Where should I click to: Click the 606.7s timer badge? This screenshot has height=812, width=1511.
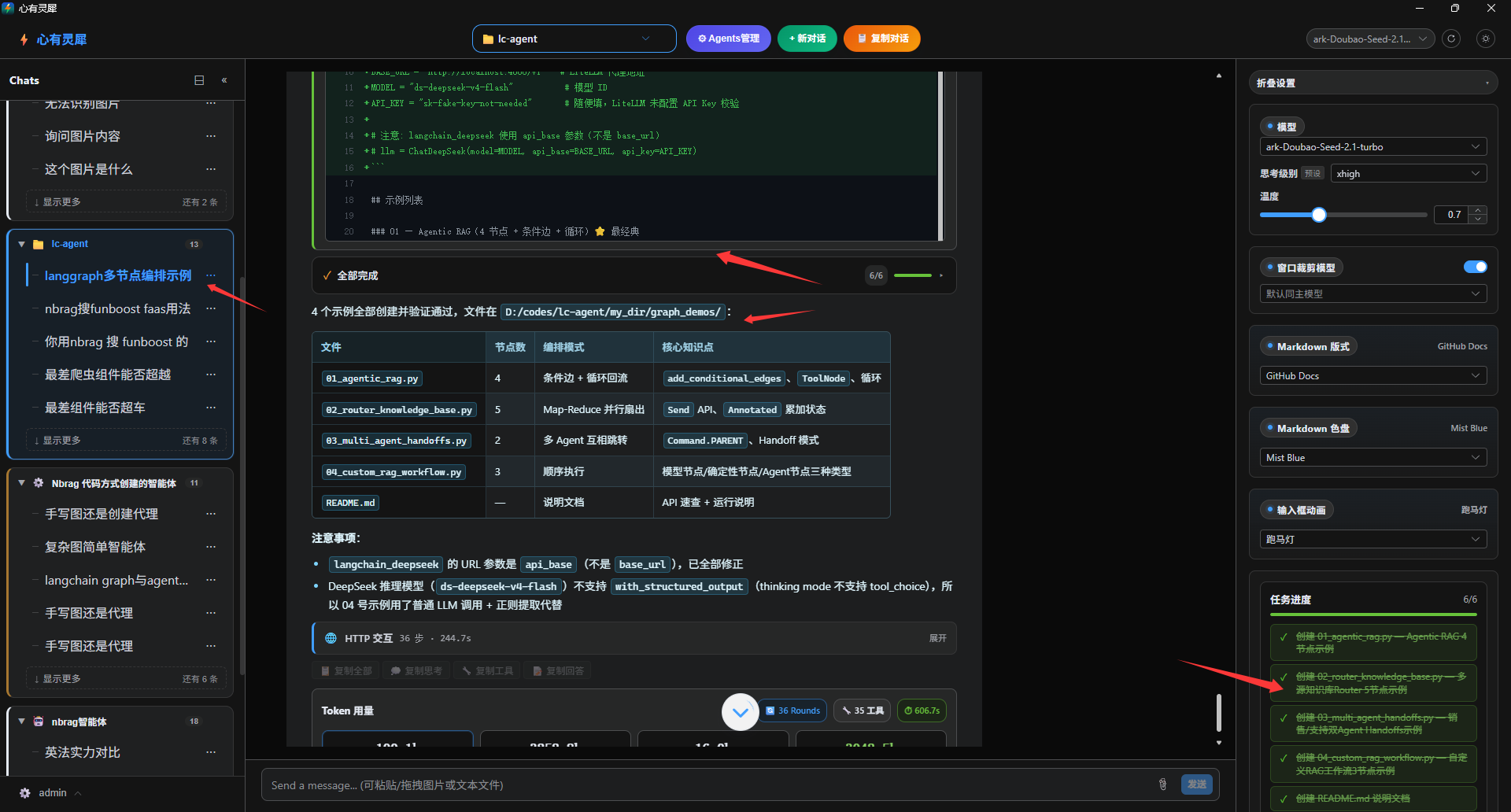[x=922, y=710]
